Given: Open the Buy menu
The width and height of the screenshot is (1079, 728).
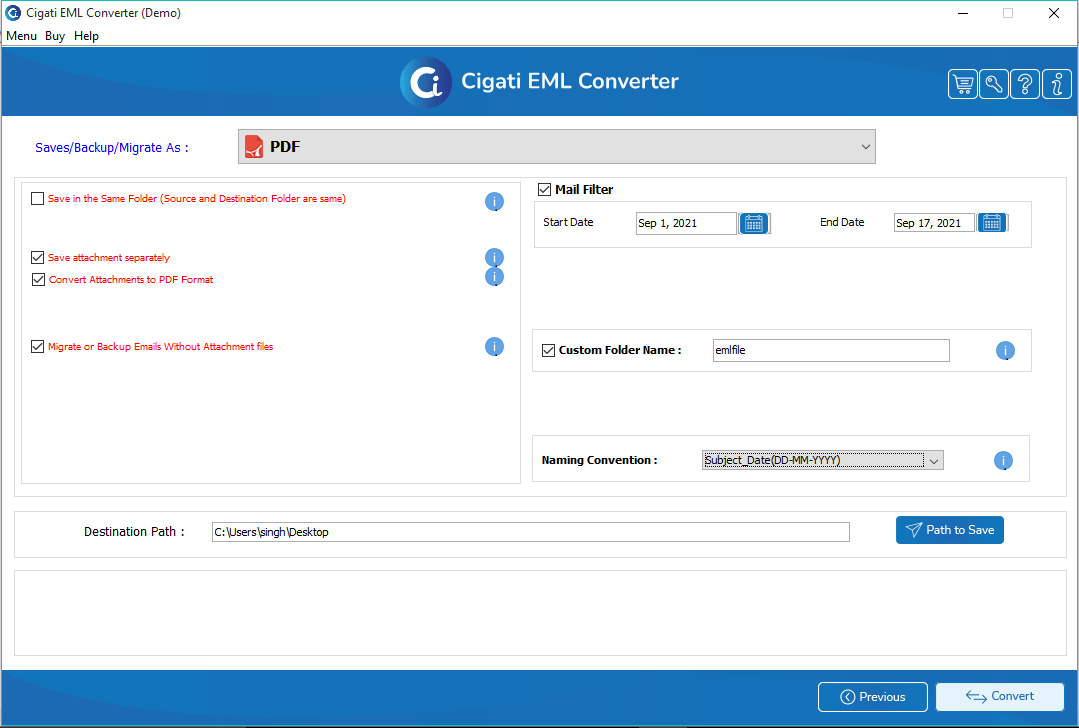Looking at the screenshot, I should (55, 36).
